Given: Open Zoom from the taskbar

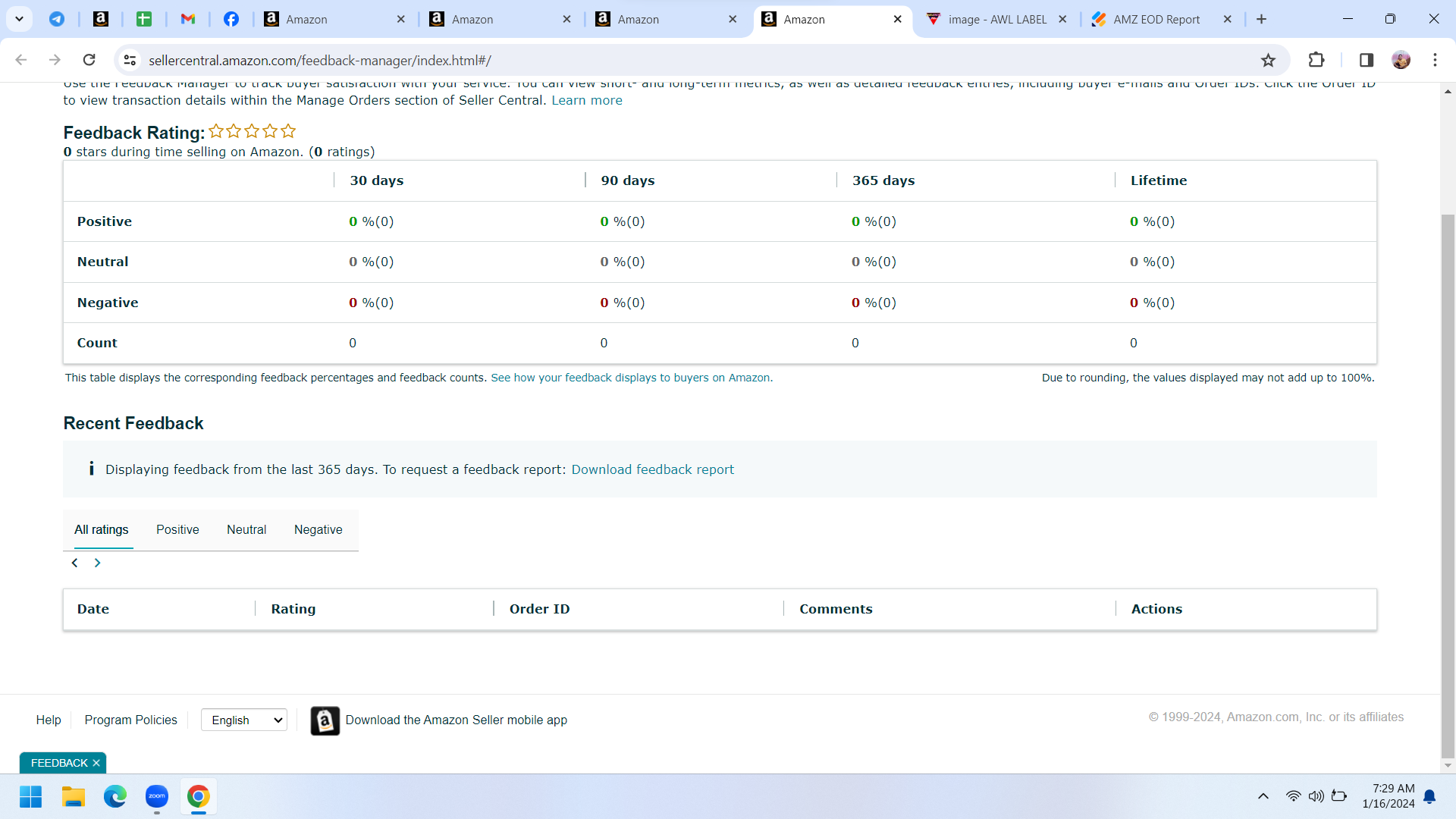Looking at the screenshot, I should pos(157,796).
